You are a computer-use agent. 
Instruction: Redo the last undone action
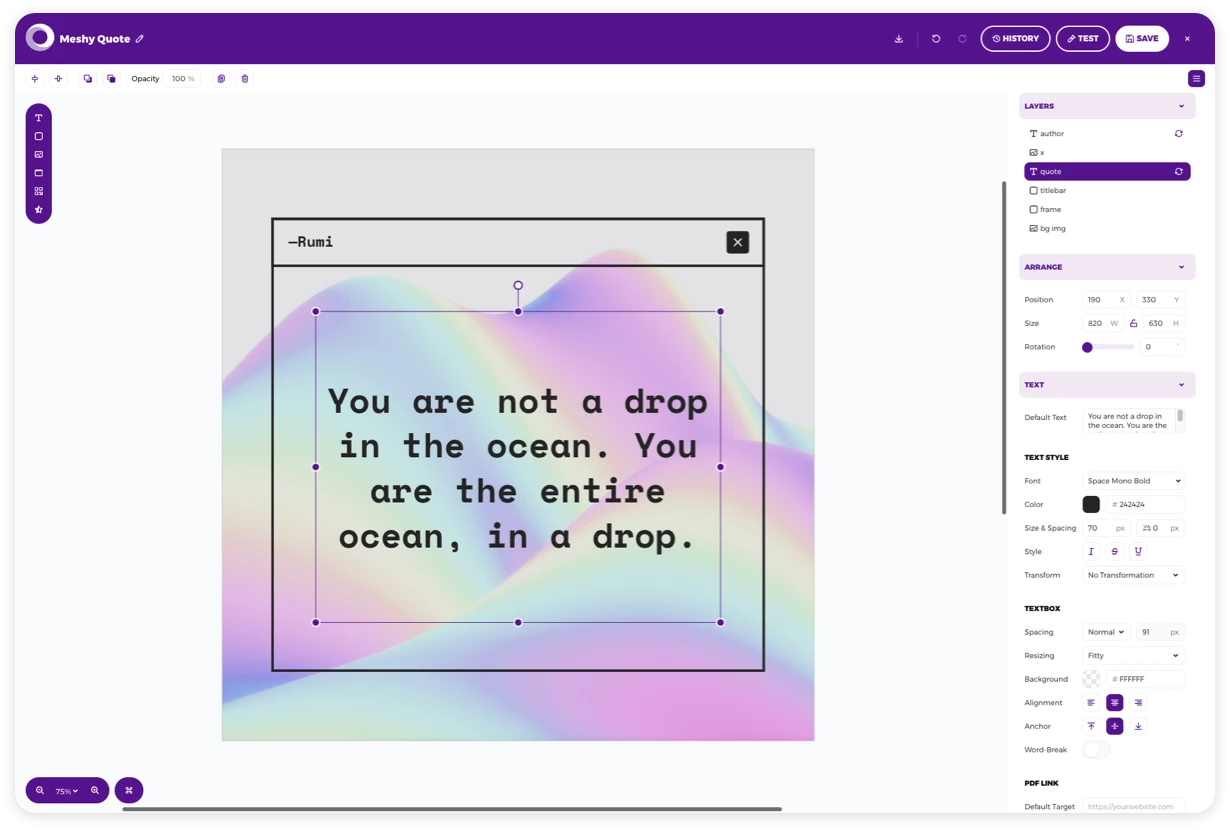pyautogui.click(x=962, y=39)
